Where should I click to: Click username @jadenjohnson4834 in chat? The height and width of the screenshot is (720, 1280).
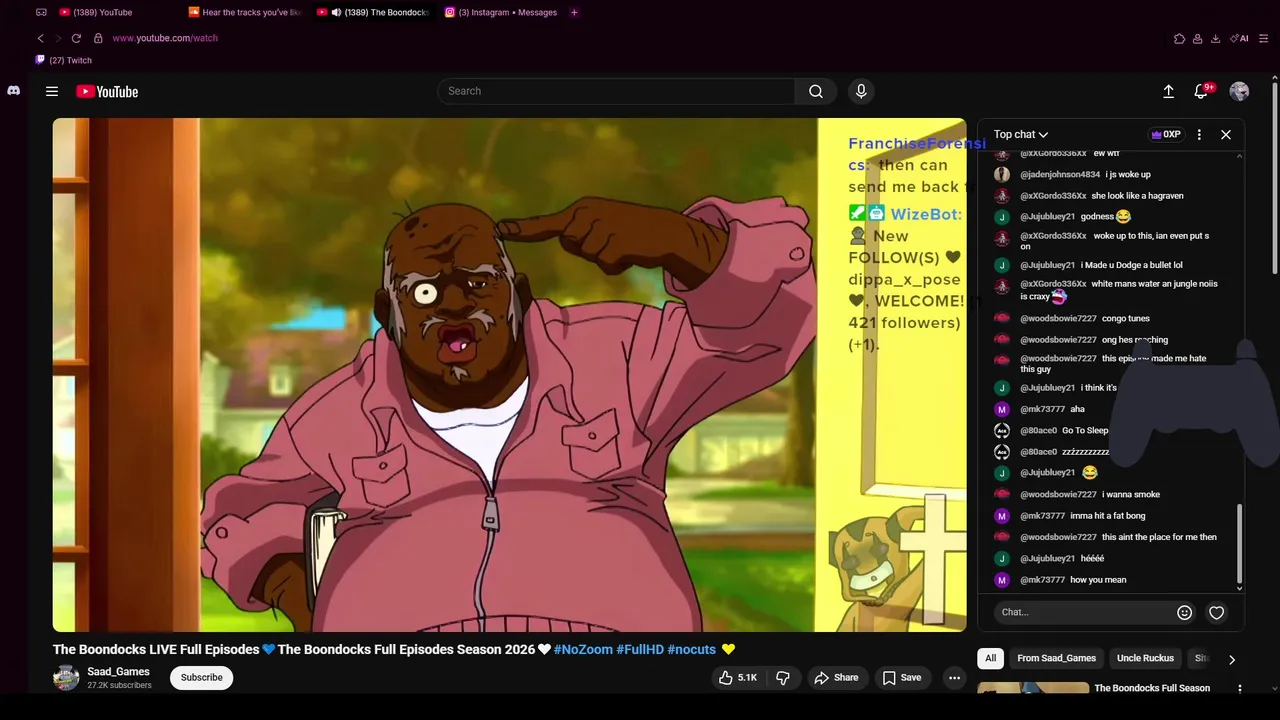[1060, 174]
